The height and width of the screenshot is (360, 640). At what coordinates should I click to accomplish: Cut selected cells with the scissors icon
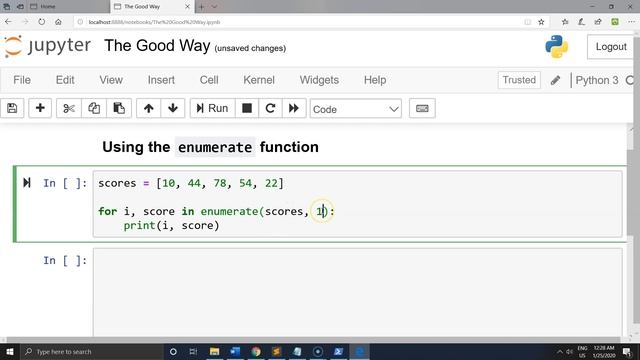click(69, 108)
